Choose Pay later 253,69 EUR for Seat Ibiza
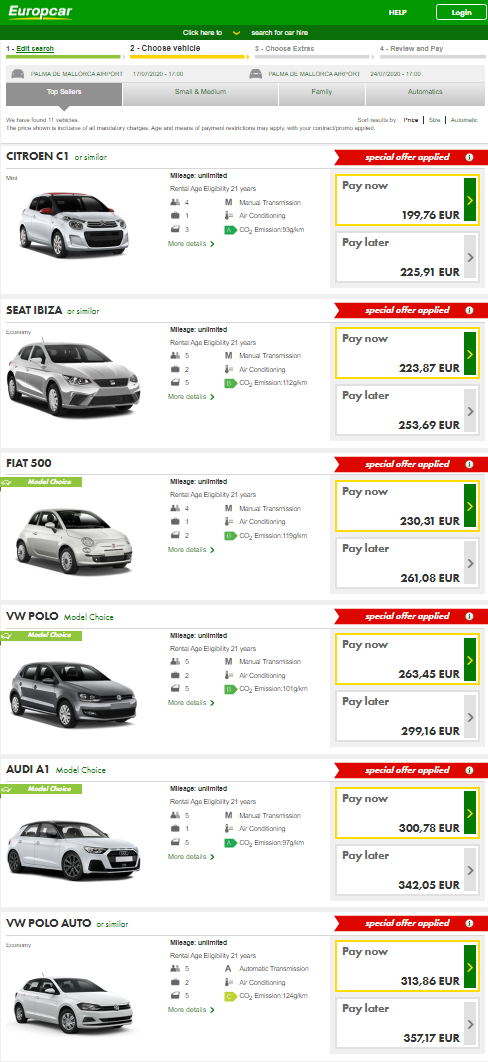This screenshot has width=488, height=1062. [407, 410]
